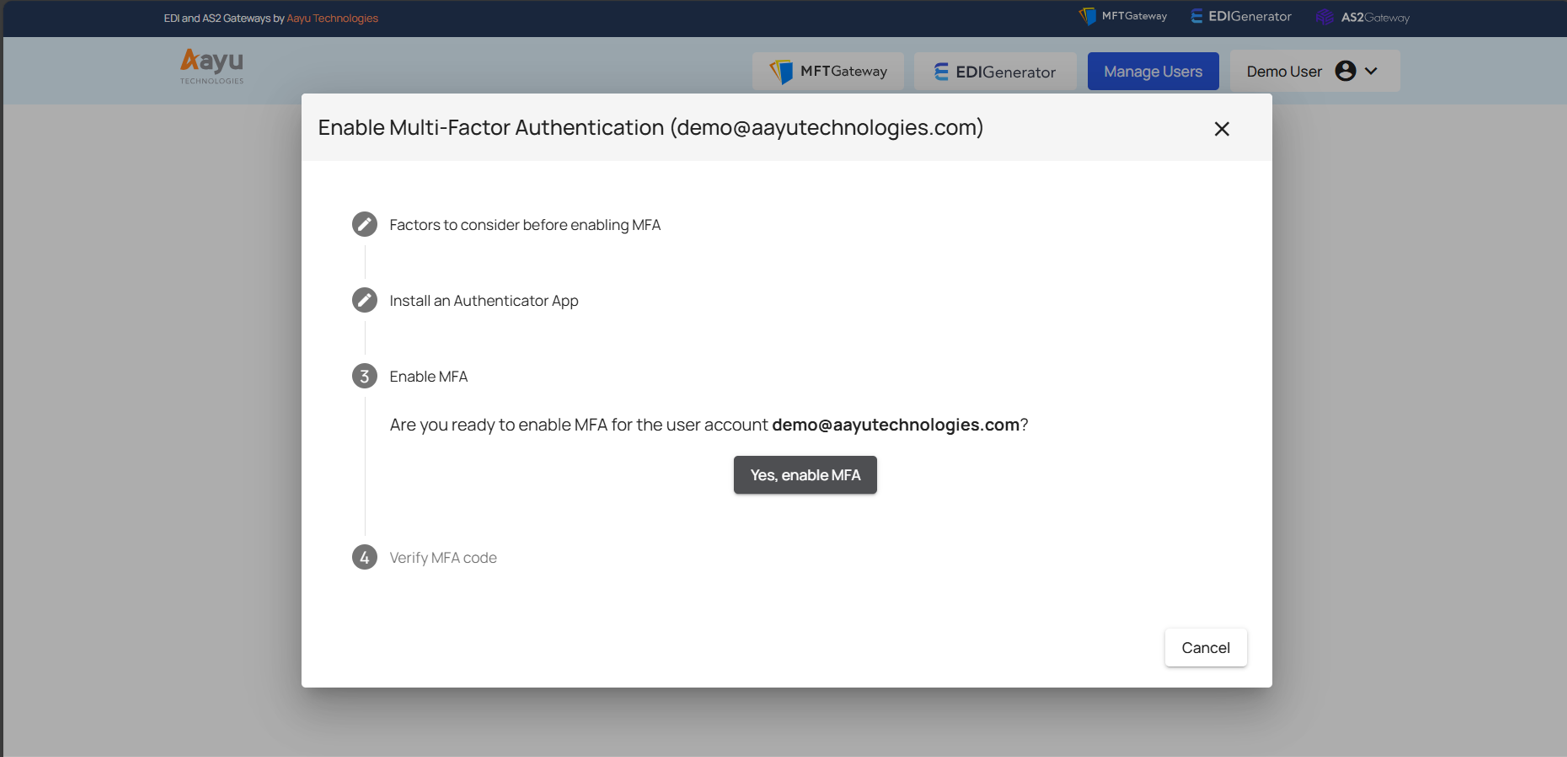The width and height of the screenshot is (1567, 757).
Task: Follow the Aayu Technologies link in top bar
Action: (x=332, y=18)
